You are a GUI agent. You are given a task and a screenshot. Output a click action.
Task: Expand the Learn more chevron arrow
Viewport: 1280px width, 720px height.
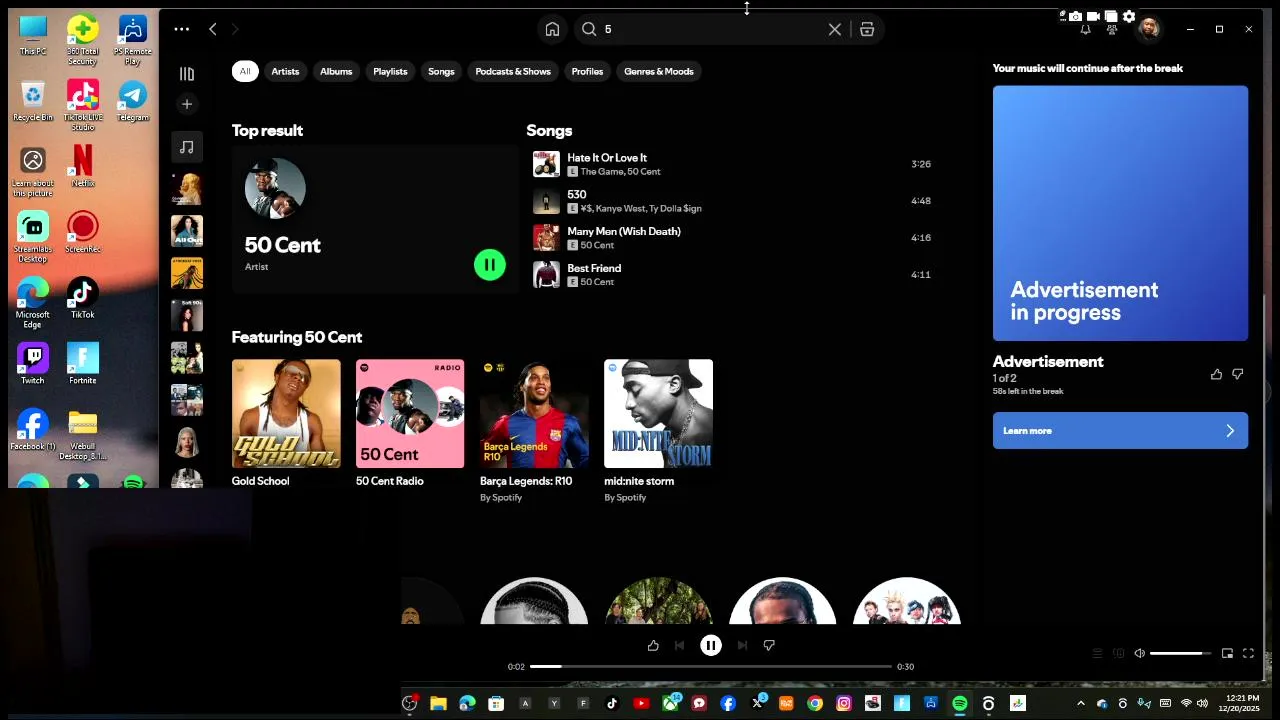[x=1230, y=431]
